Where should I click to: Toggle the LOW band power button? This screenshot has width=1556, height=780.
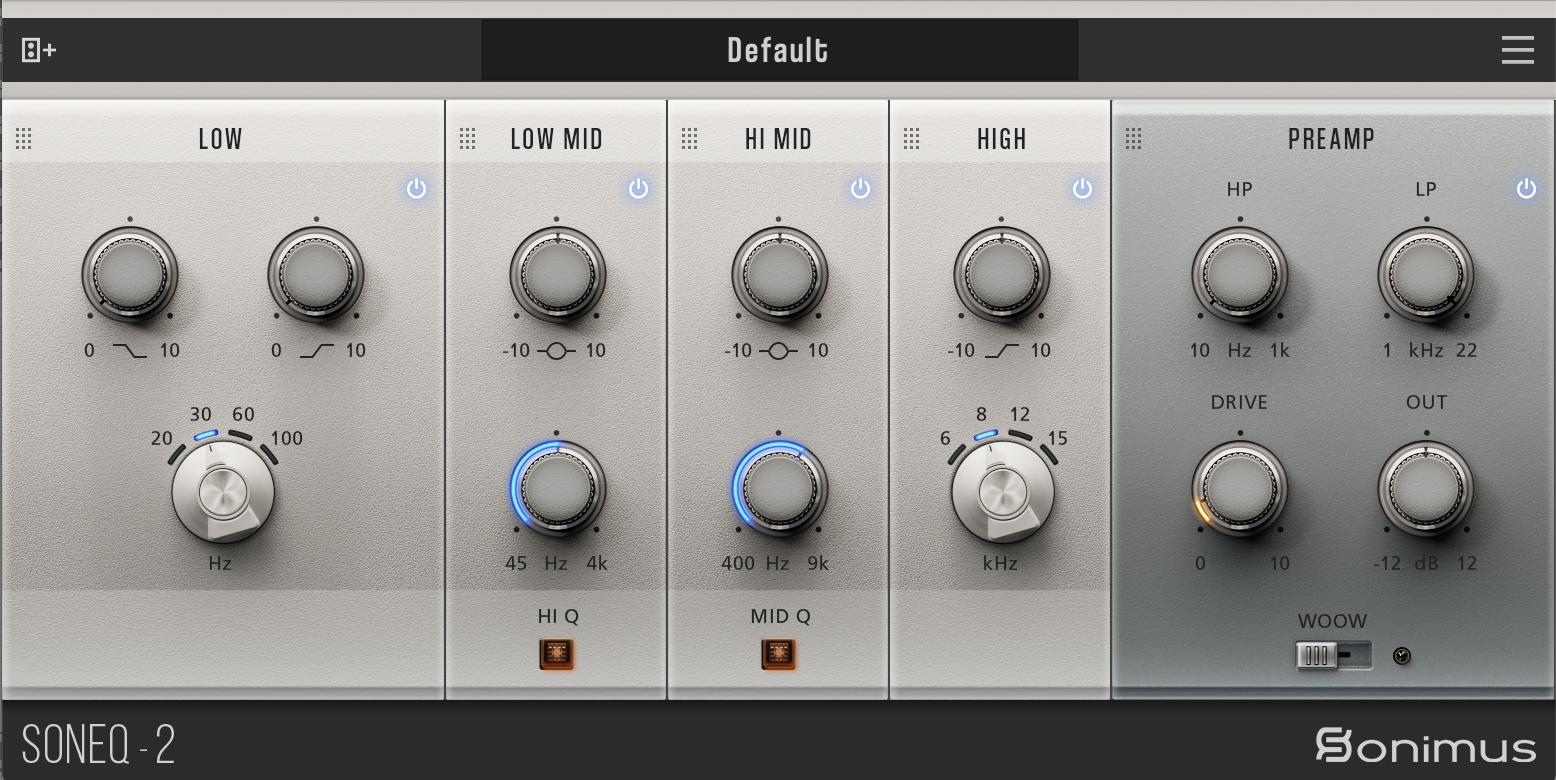(x=416, y=188)
